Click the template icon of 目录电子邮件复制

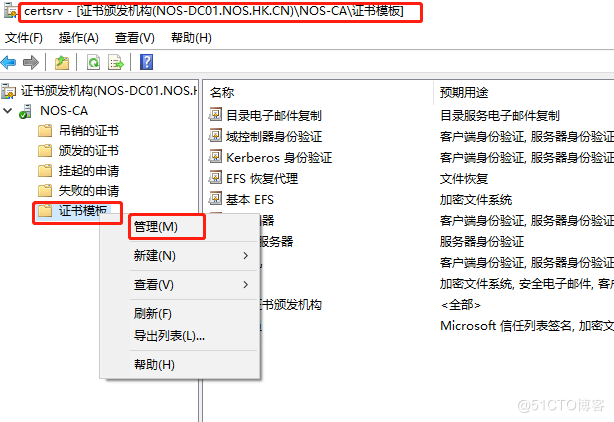[215, 114]
